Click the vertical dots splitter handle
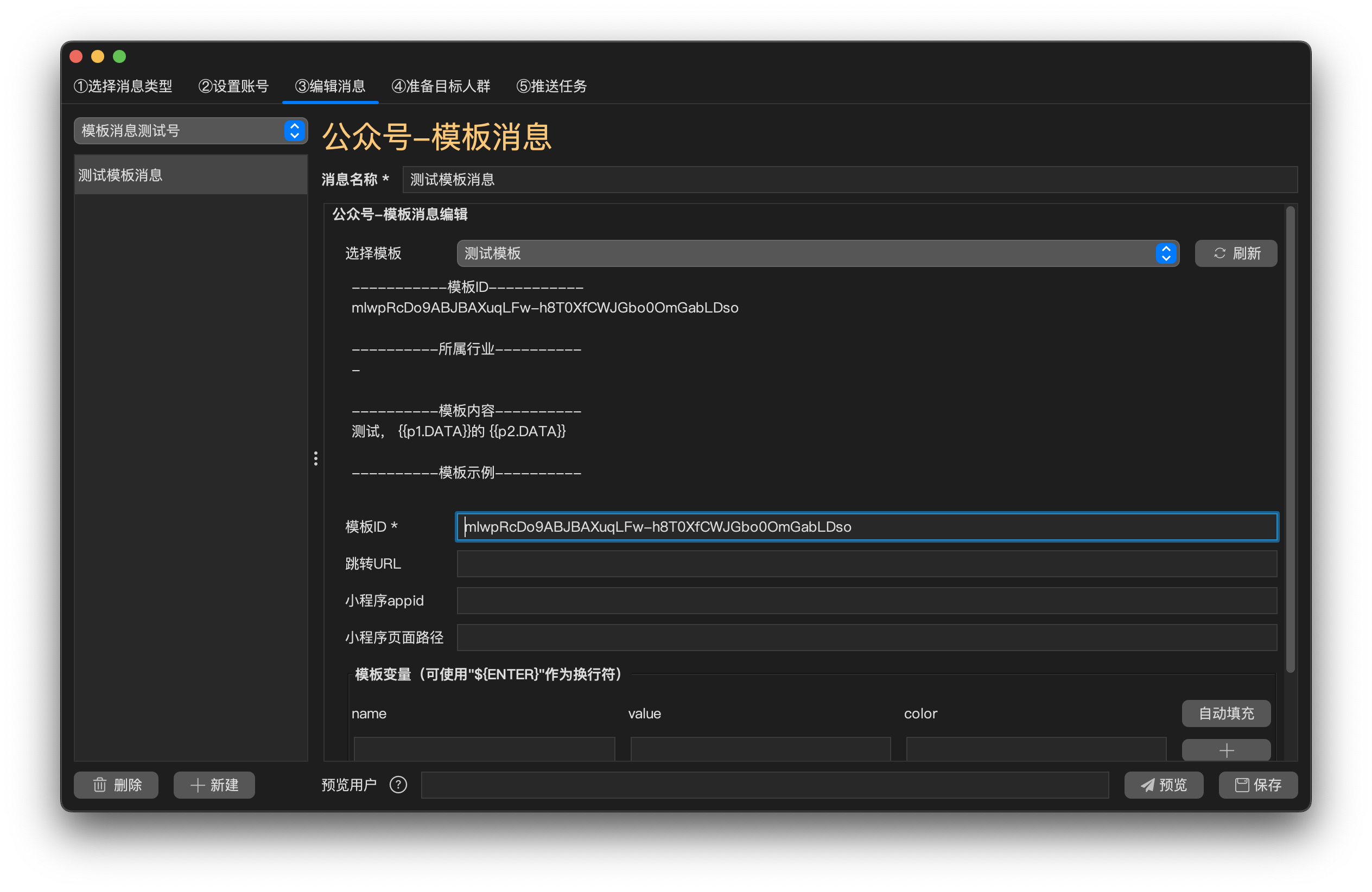Viewport: 1372px width, 892px height. click(315, 458)
